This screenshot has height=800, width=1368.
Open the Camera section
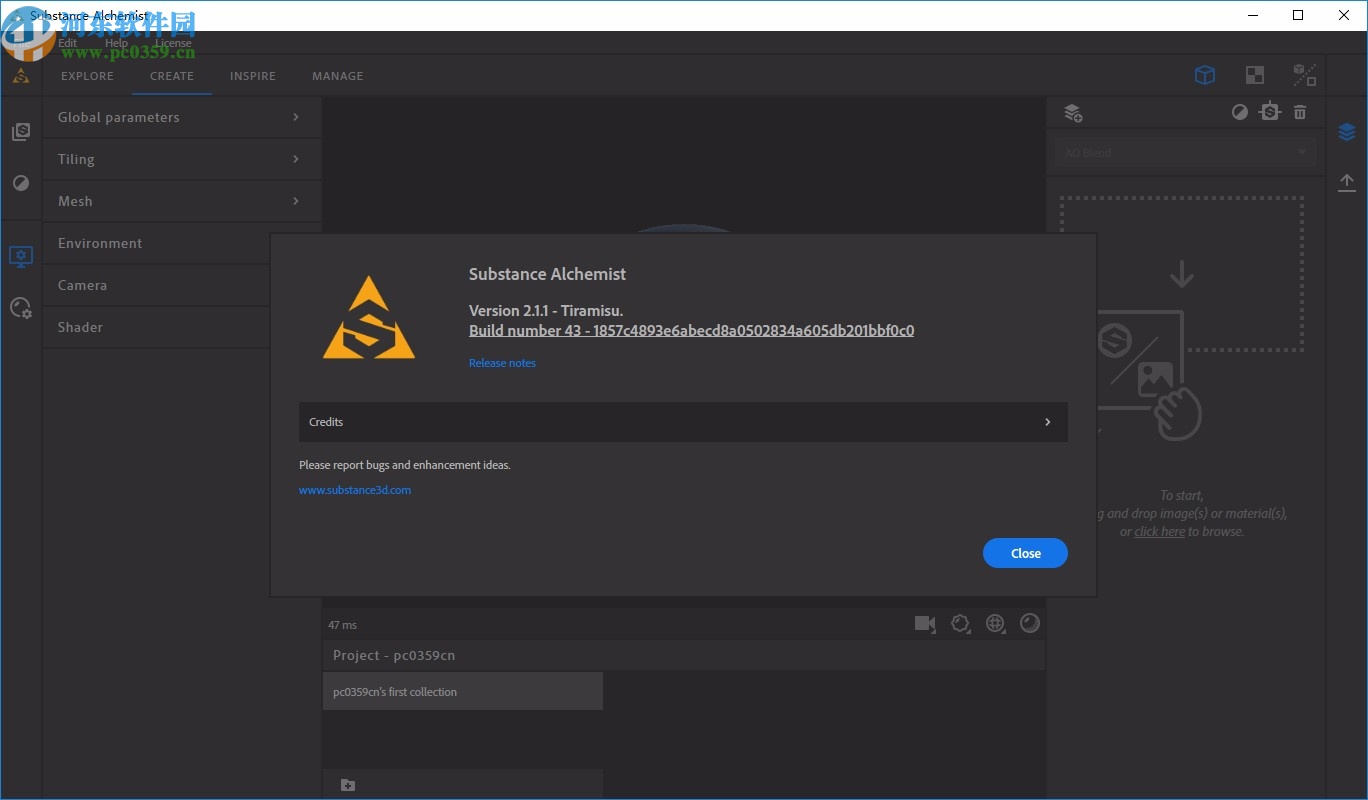point(157,285)
